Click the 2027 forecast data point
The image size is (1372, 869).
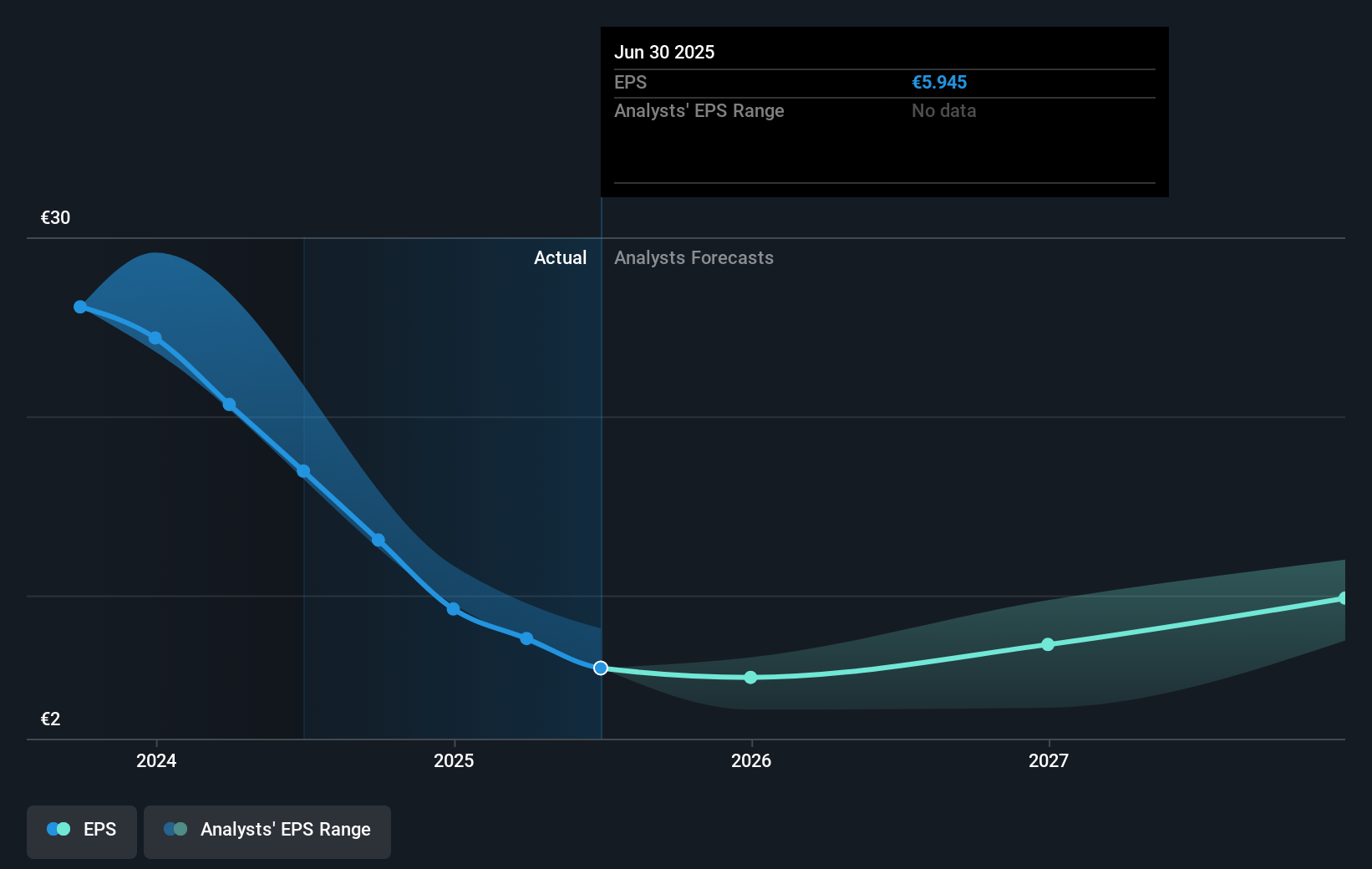click(1047, 643)
